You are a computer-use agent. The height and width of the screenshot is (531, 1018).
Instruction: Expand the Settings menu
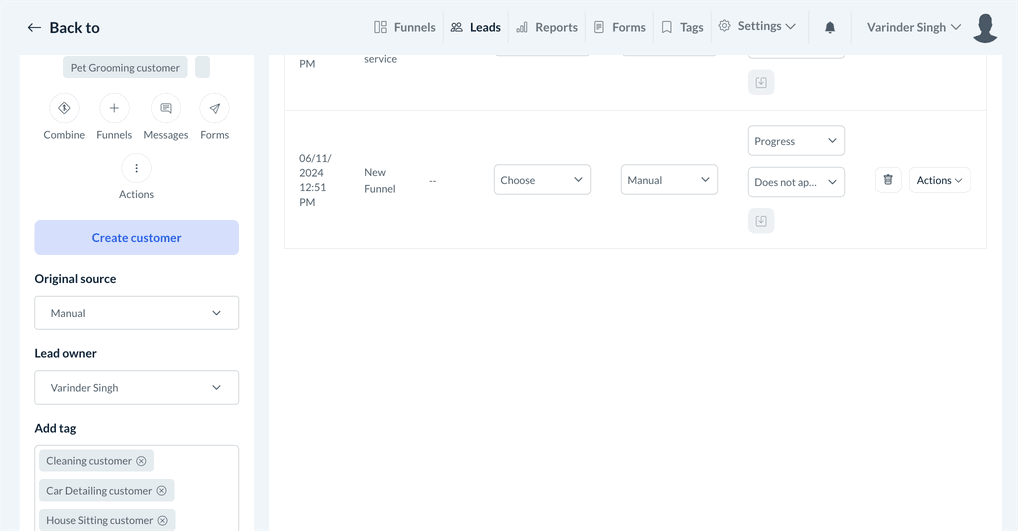(x=757, y=26)
